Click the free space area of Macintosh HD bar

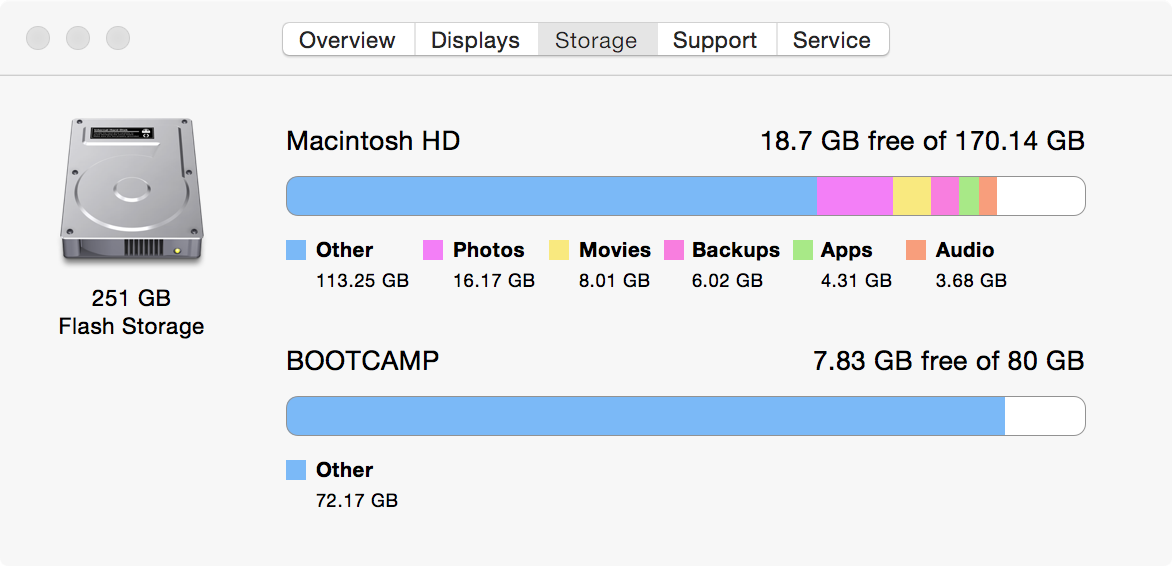(x=1040, y=196)
